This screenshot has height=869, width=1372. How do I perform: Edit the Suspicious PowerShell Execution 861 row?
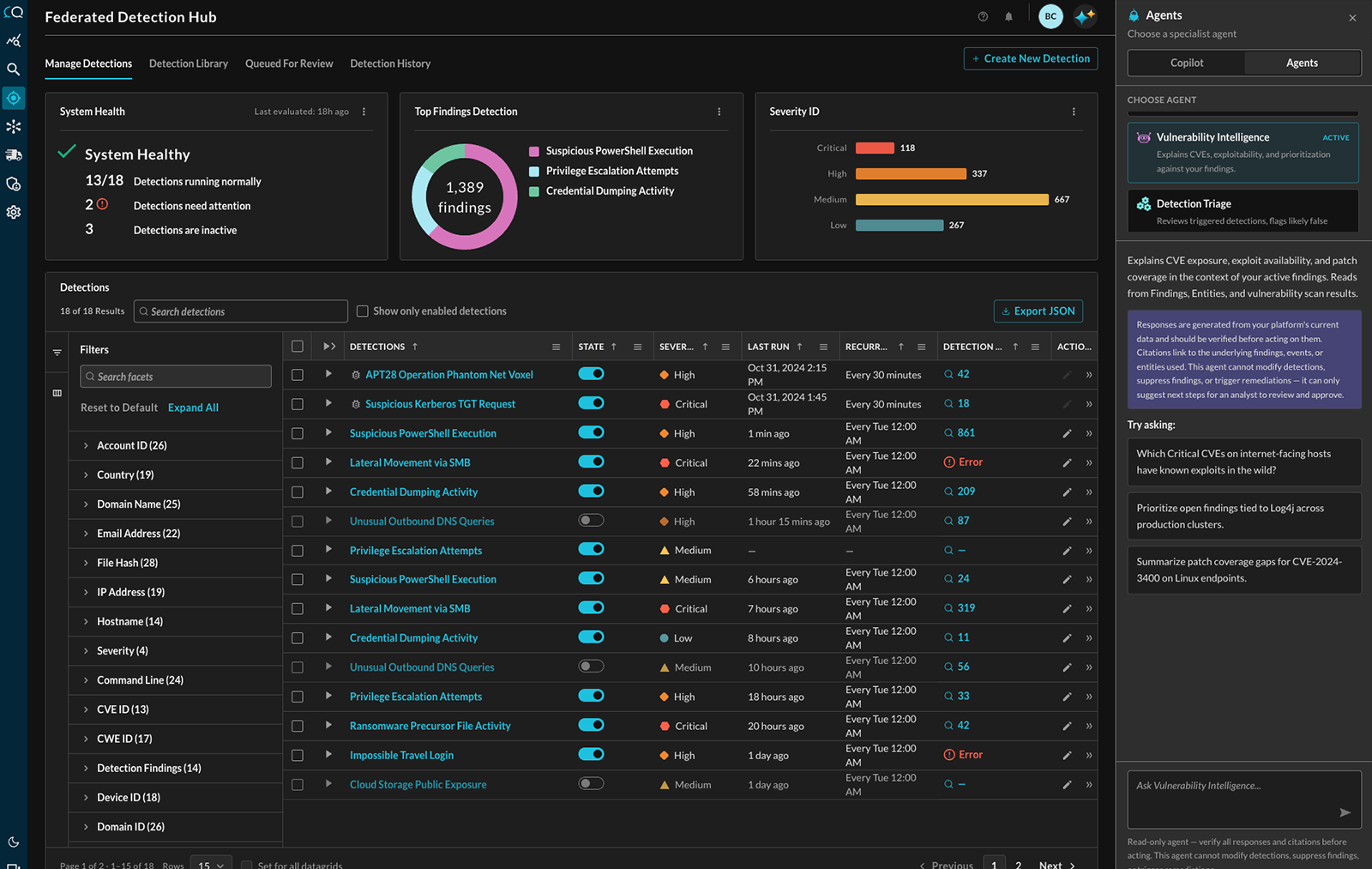(1067, 433)
